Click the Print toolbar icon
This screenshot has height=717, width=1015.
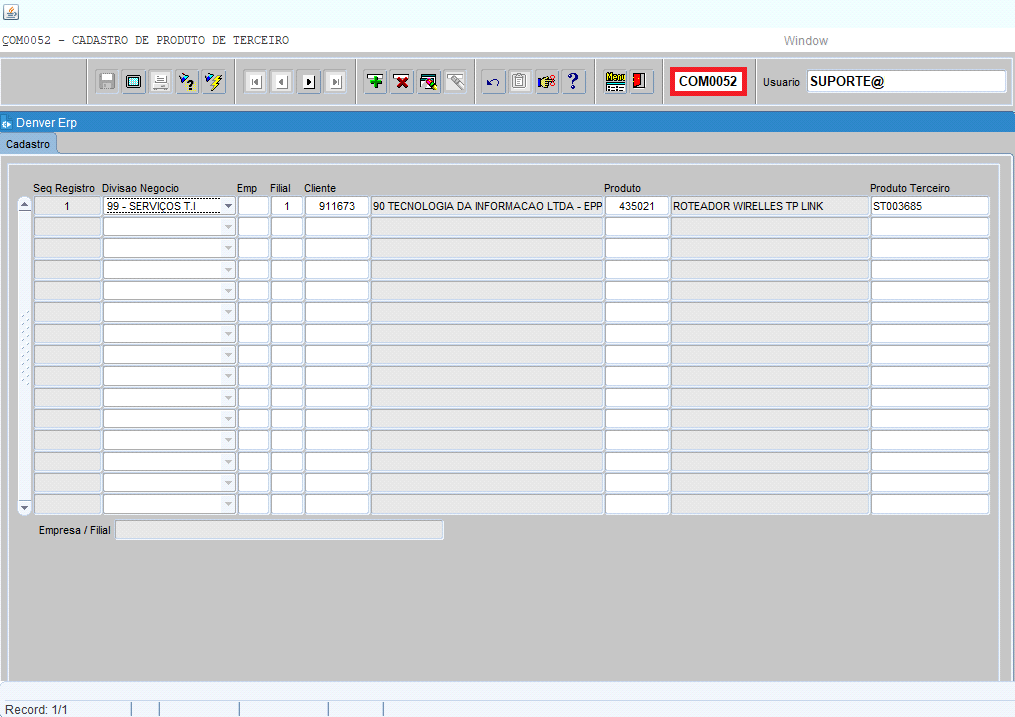click(x=160, y=82)
